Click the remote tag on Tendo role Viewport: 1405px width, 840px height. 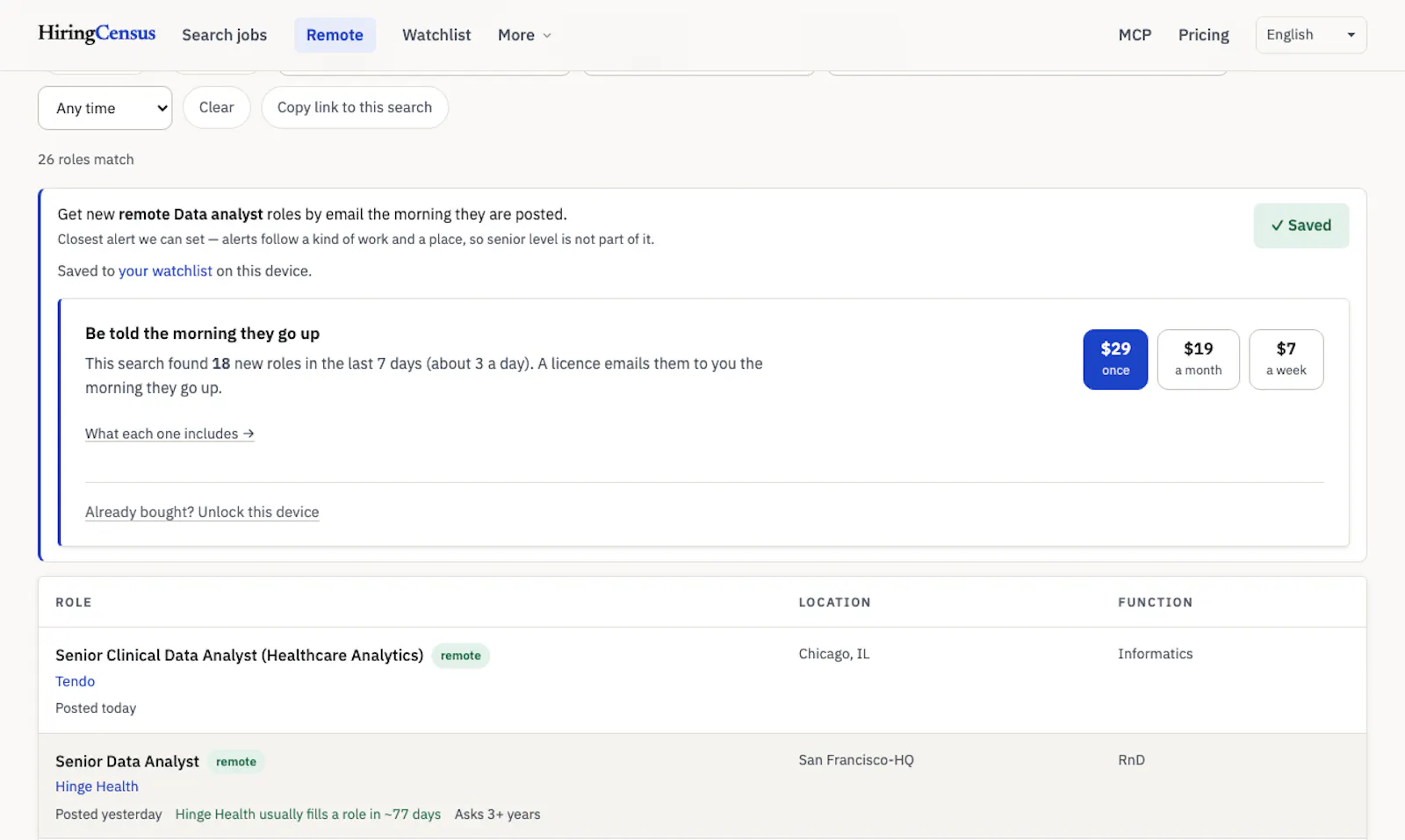(460, 656)
